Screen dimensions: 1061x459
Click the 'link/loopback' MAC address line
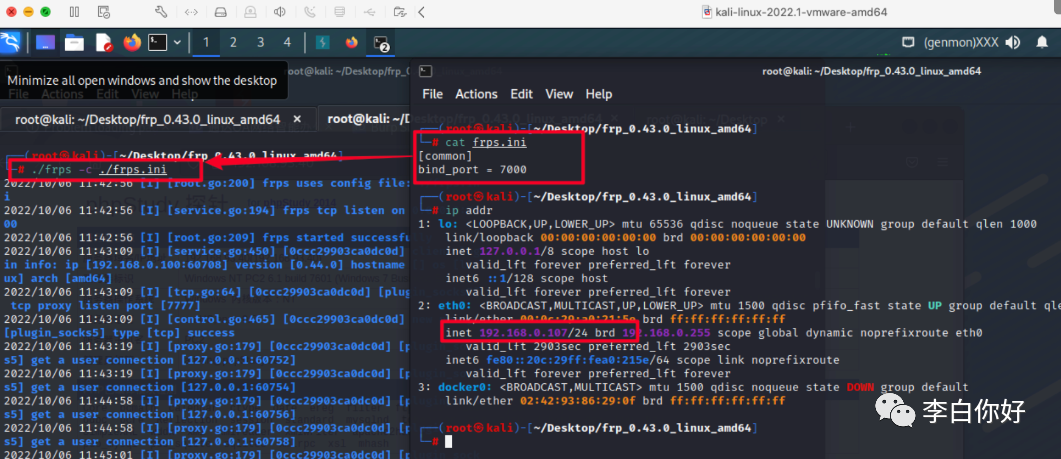click(626, 238)
